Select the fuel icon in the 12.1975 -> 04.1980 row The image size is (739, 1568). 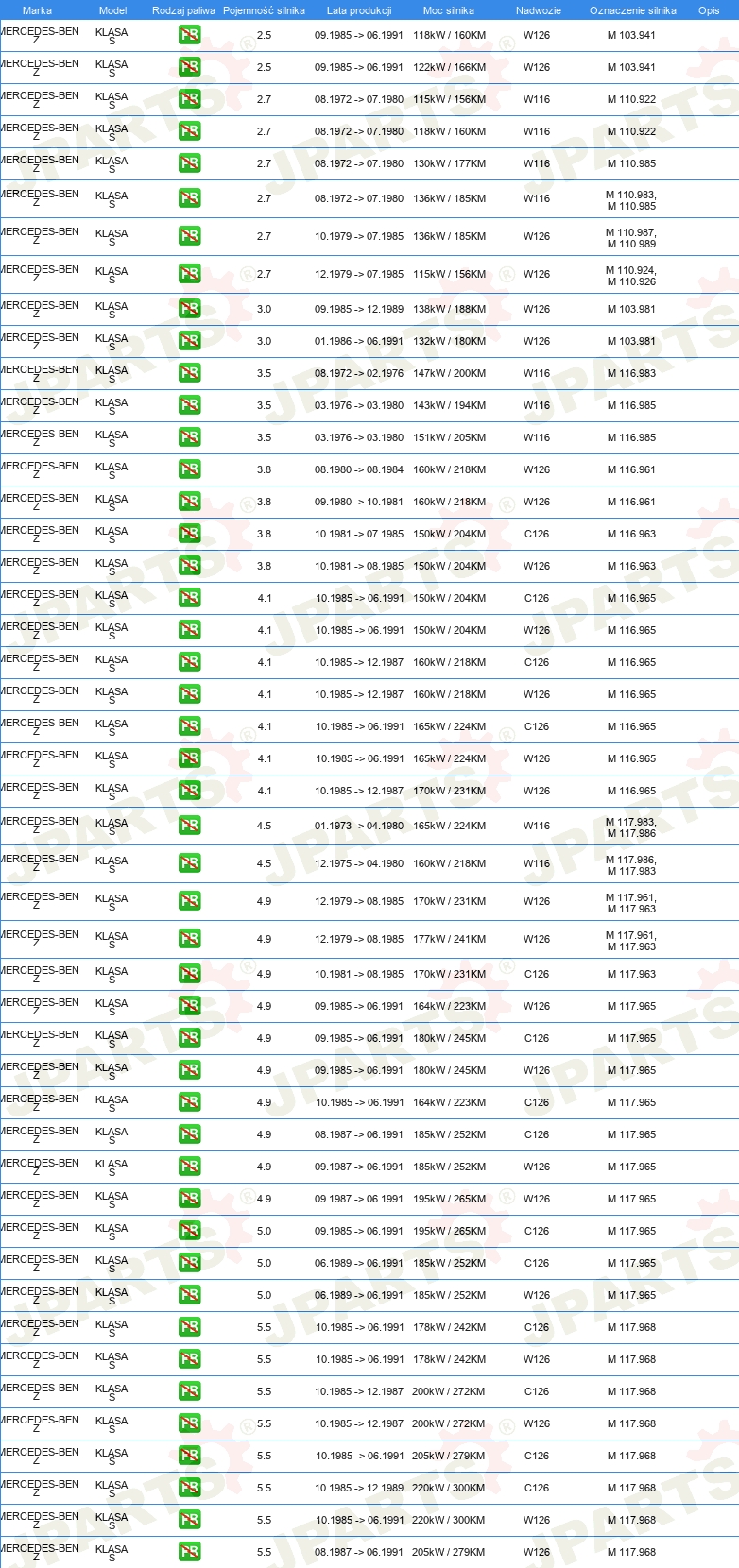point(189,864)
